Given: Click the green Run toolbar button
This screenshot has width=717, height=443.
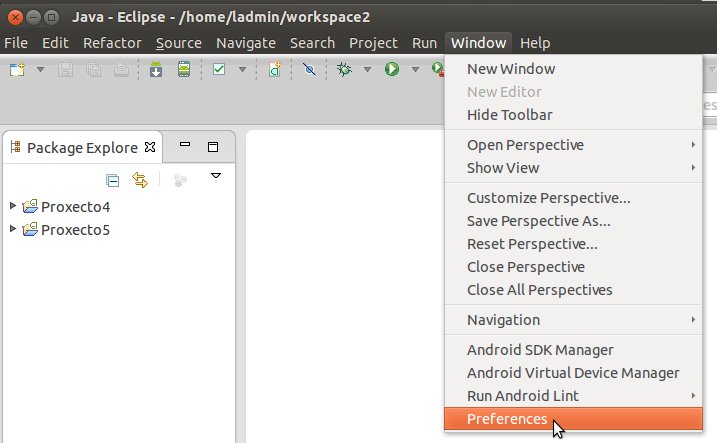Looking at the screenshot, I should pos(392,69).
